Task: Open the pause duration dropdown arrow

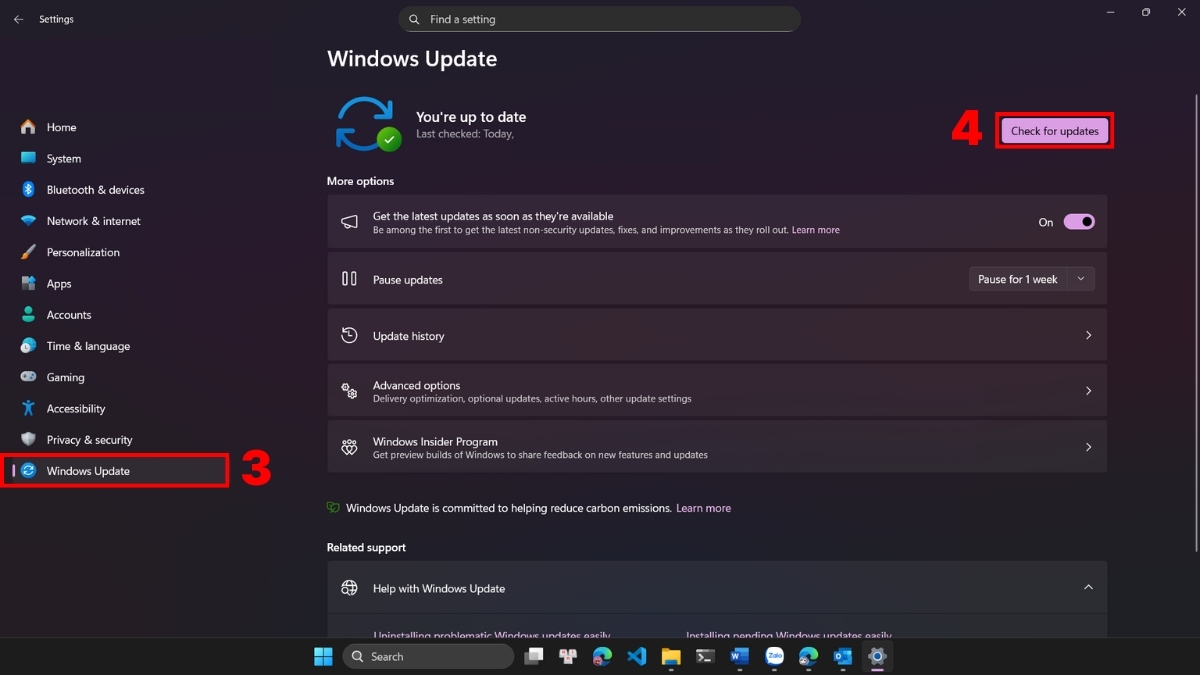Action: pos(1081,279)
